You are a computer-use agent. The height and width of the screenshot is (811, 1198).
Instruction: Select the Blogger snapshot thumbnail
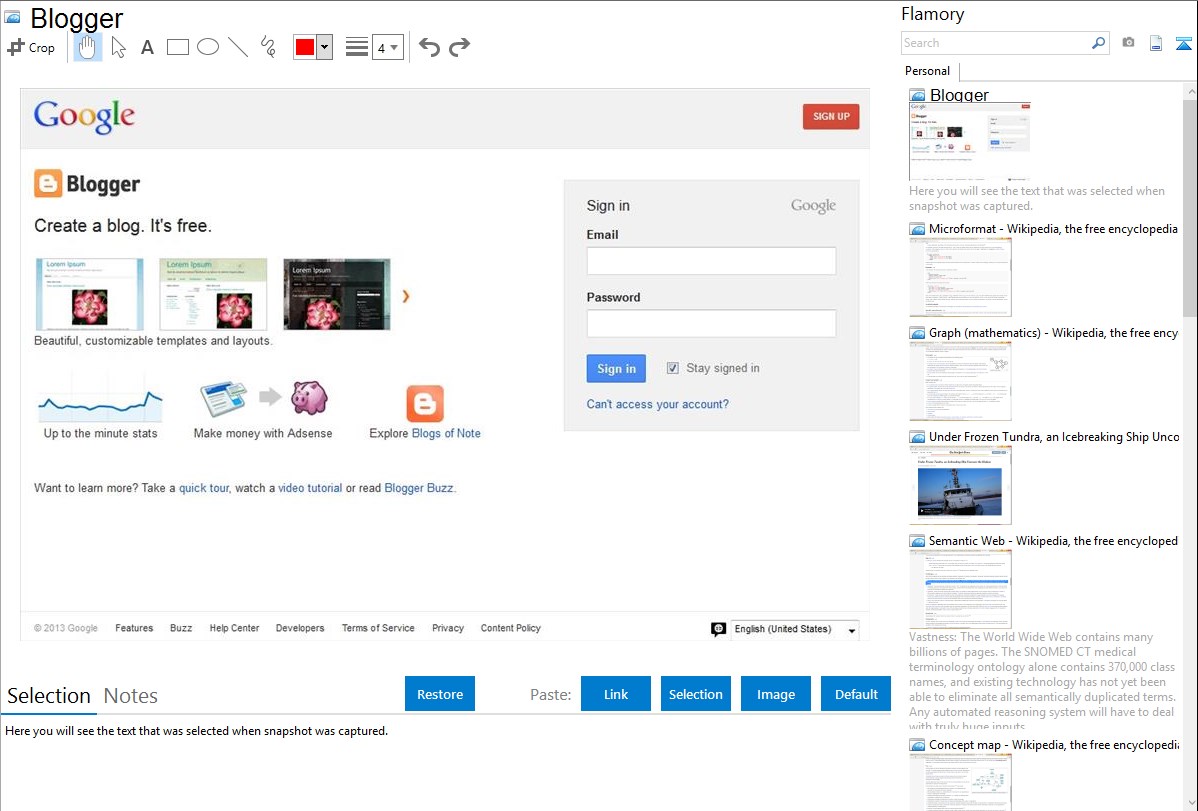click(970, 141)
